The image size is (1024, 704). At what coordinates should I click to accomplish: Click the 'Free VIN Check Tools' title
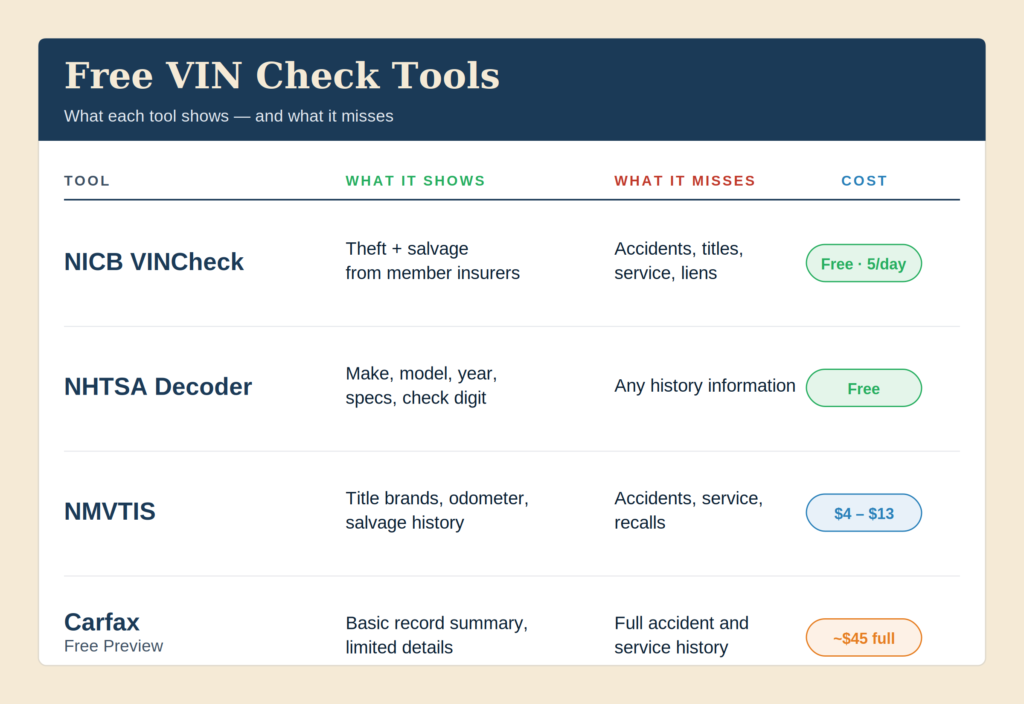click(281, 75)
